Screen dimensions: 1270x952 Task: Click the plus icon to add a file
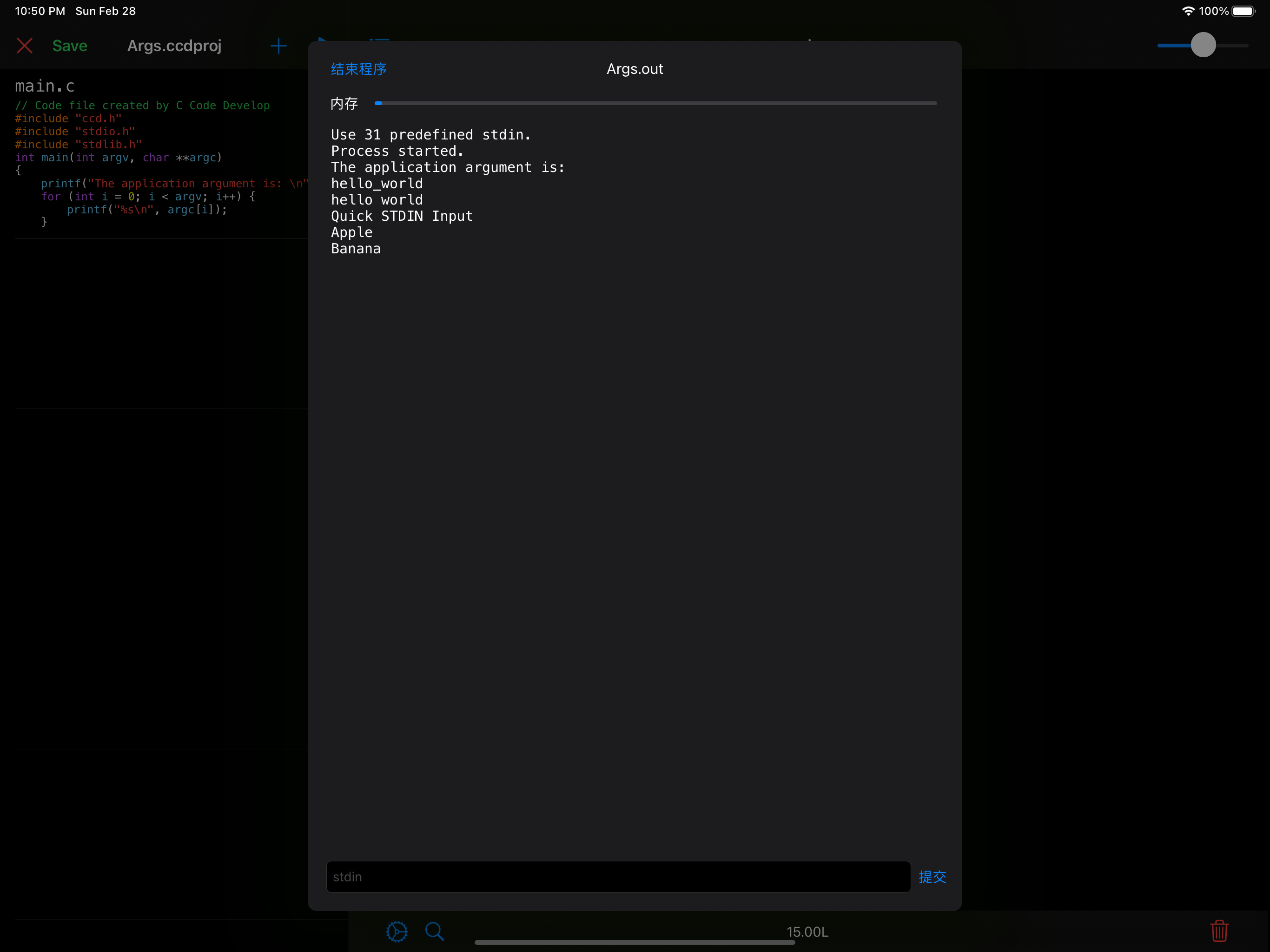click(278, 46)
